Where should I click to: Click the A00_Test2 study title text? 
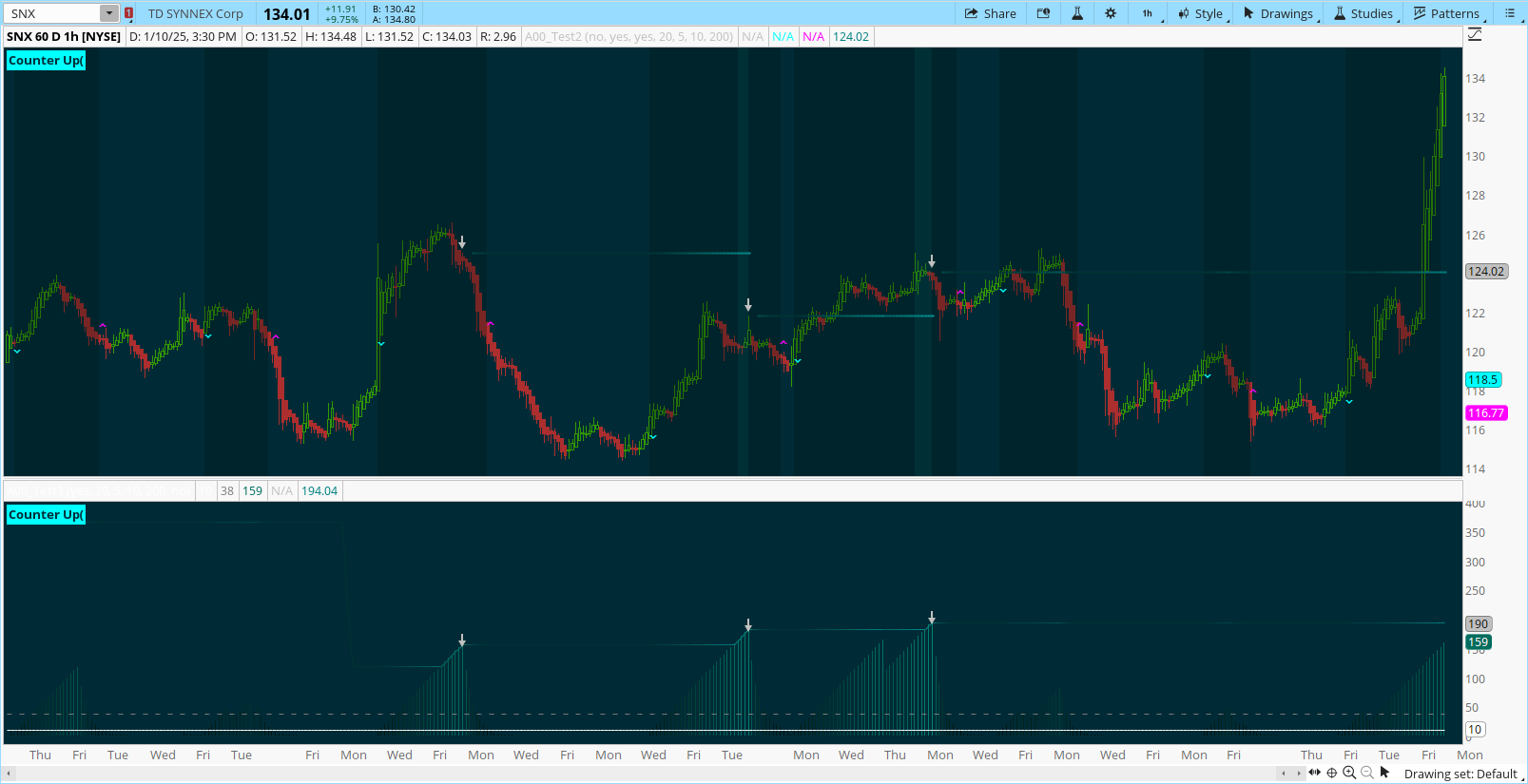click(629, 36)
